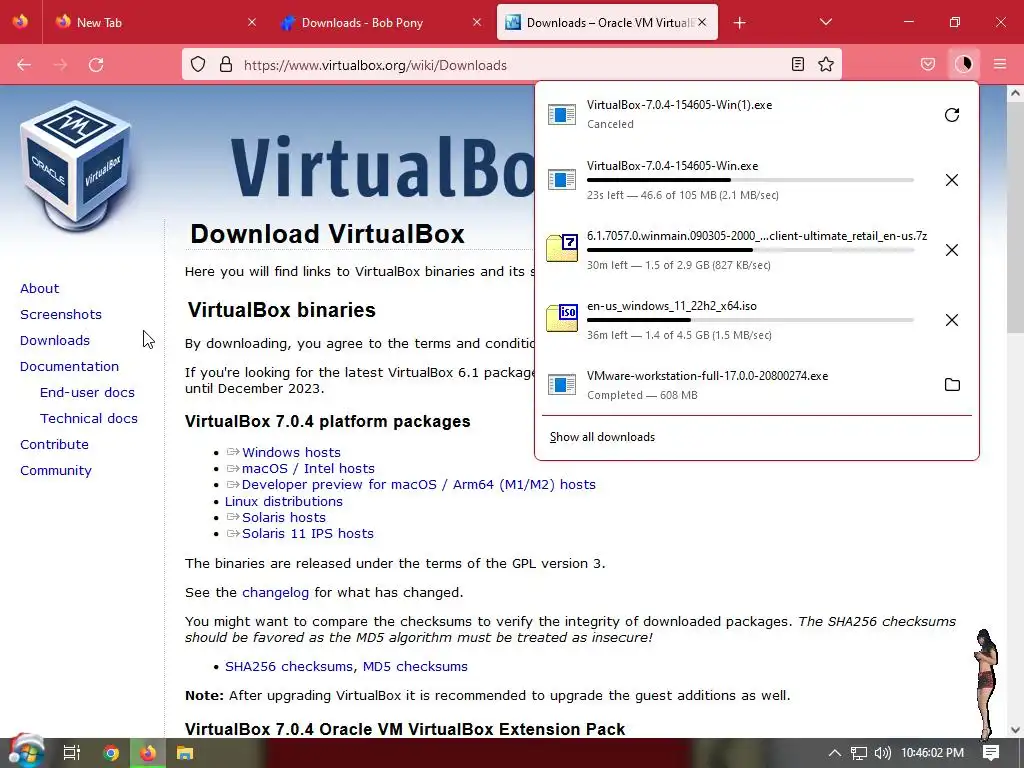The width and height of the screenshot is (1024, 768).
Task: Close the New Tab tab
Action: (x=252, y=22)
